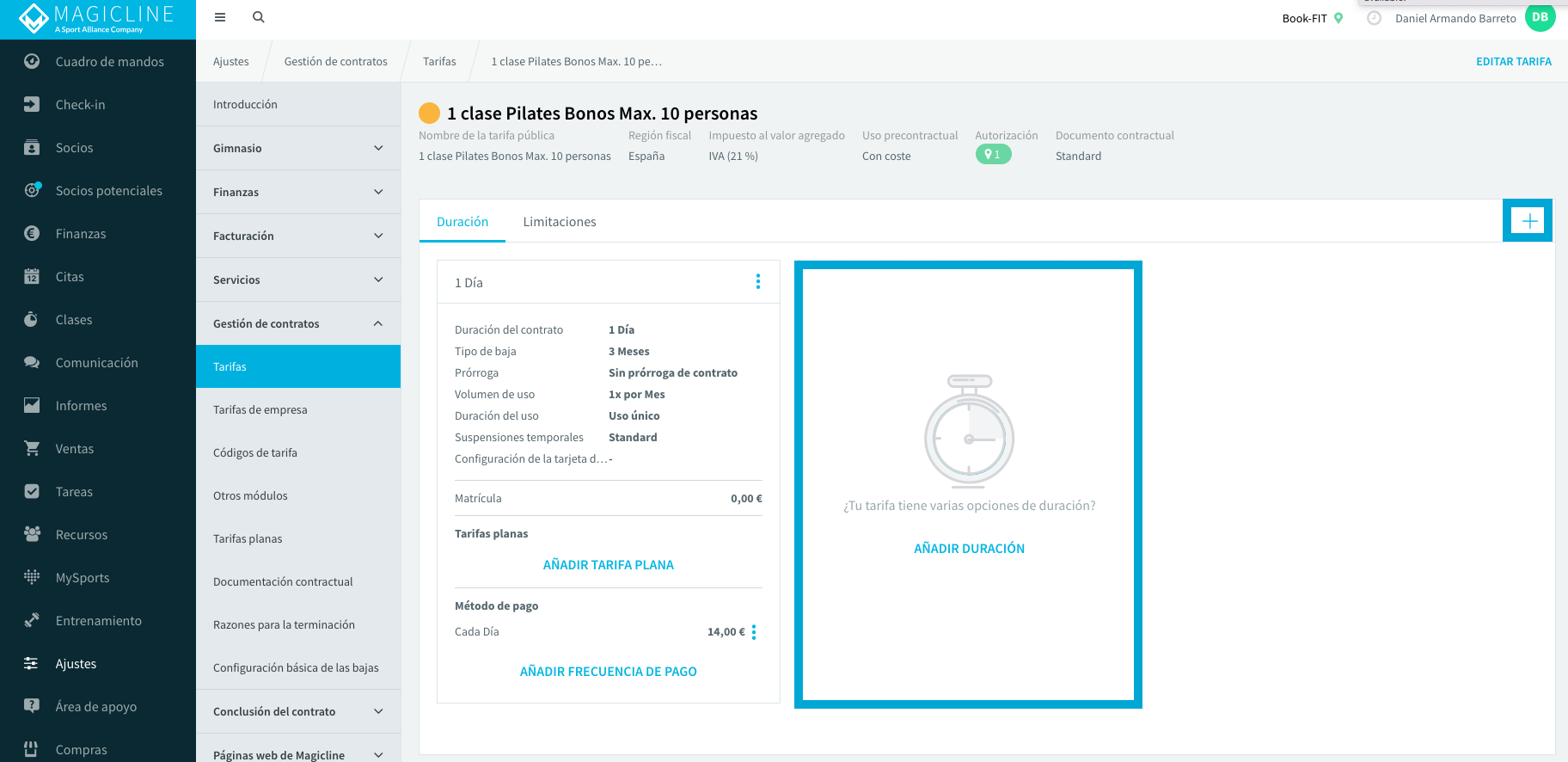The width and height of the screenshot is (1568, 762).
Task: Click the DB user avatar
Action: 1540,17
